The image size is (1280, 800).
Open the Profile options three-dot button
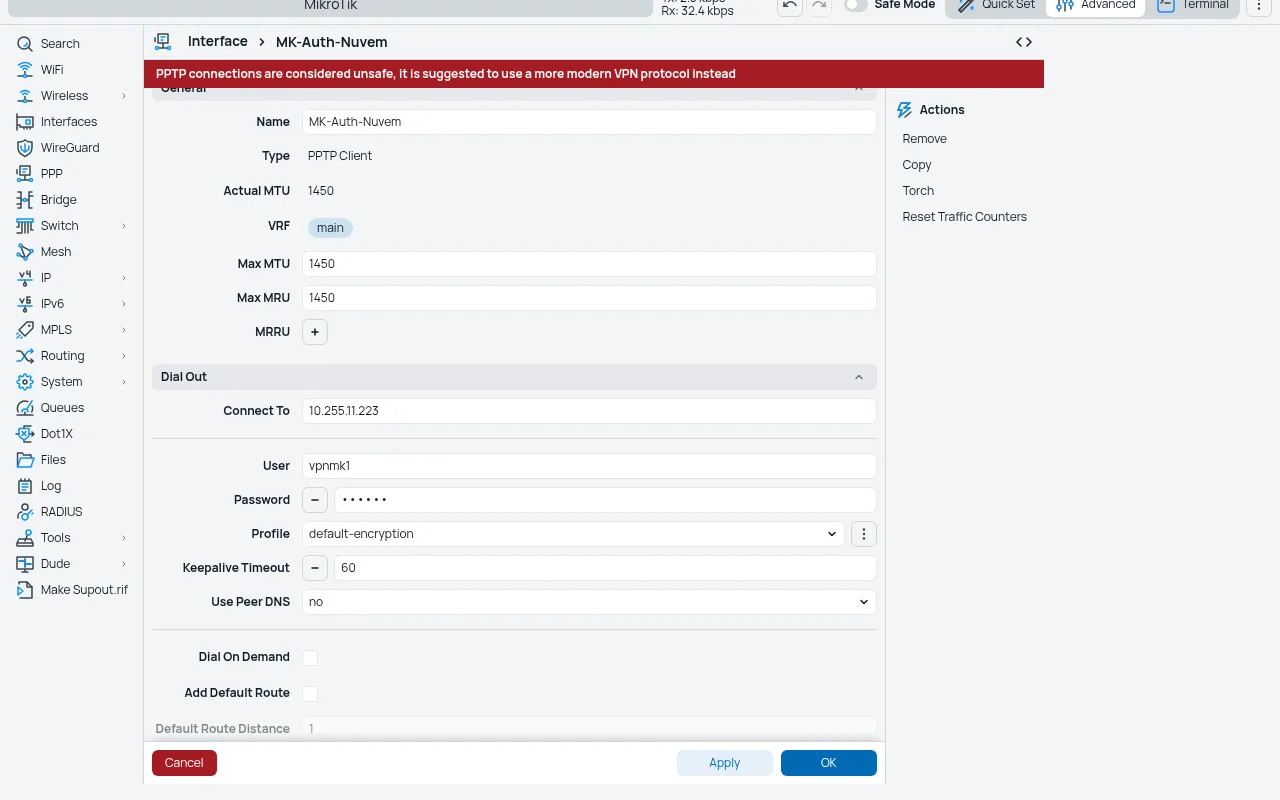864,534
